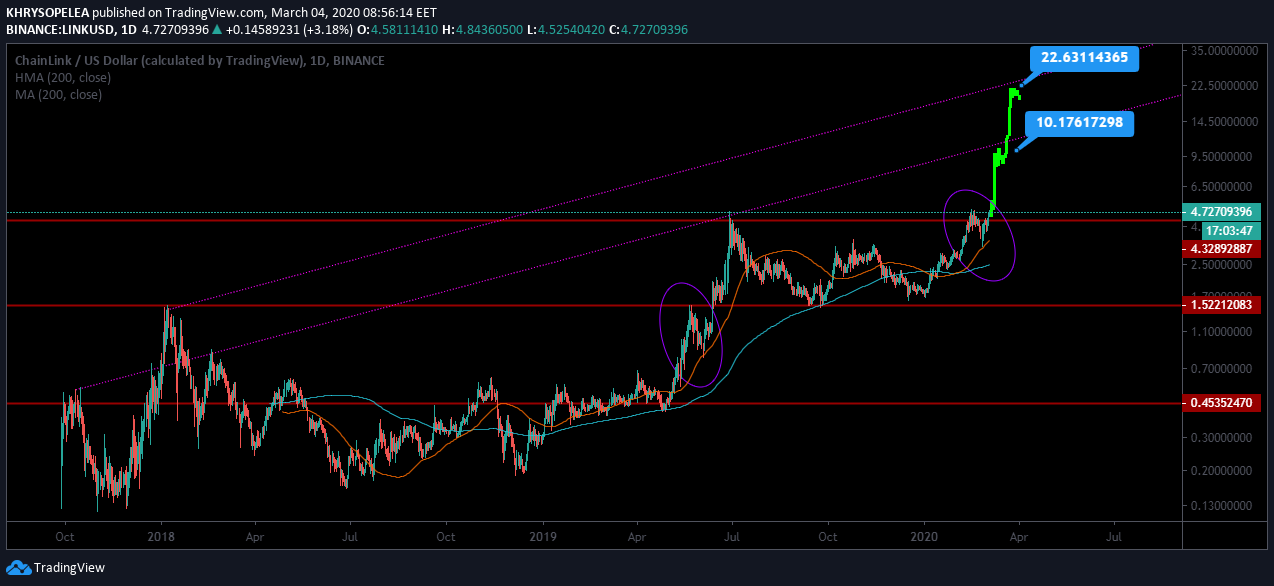Click the 10.17617298 price callout
The image size is (1274, 586).
[x=1079, y=123]
